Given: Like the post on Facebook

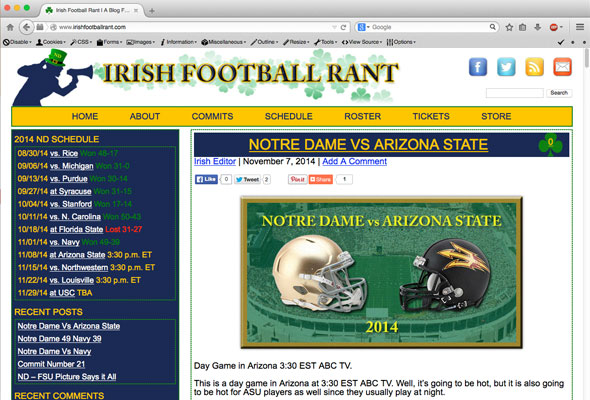Looking at the screenshot, I should [x=207, y=179].
